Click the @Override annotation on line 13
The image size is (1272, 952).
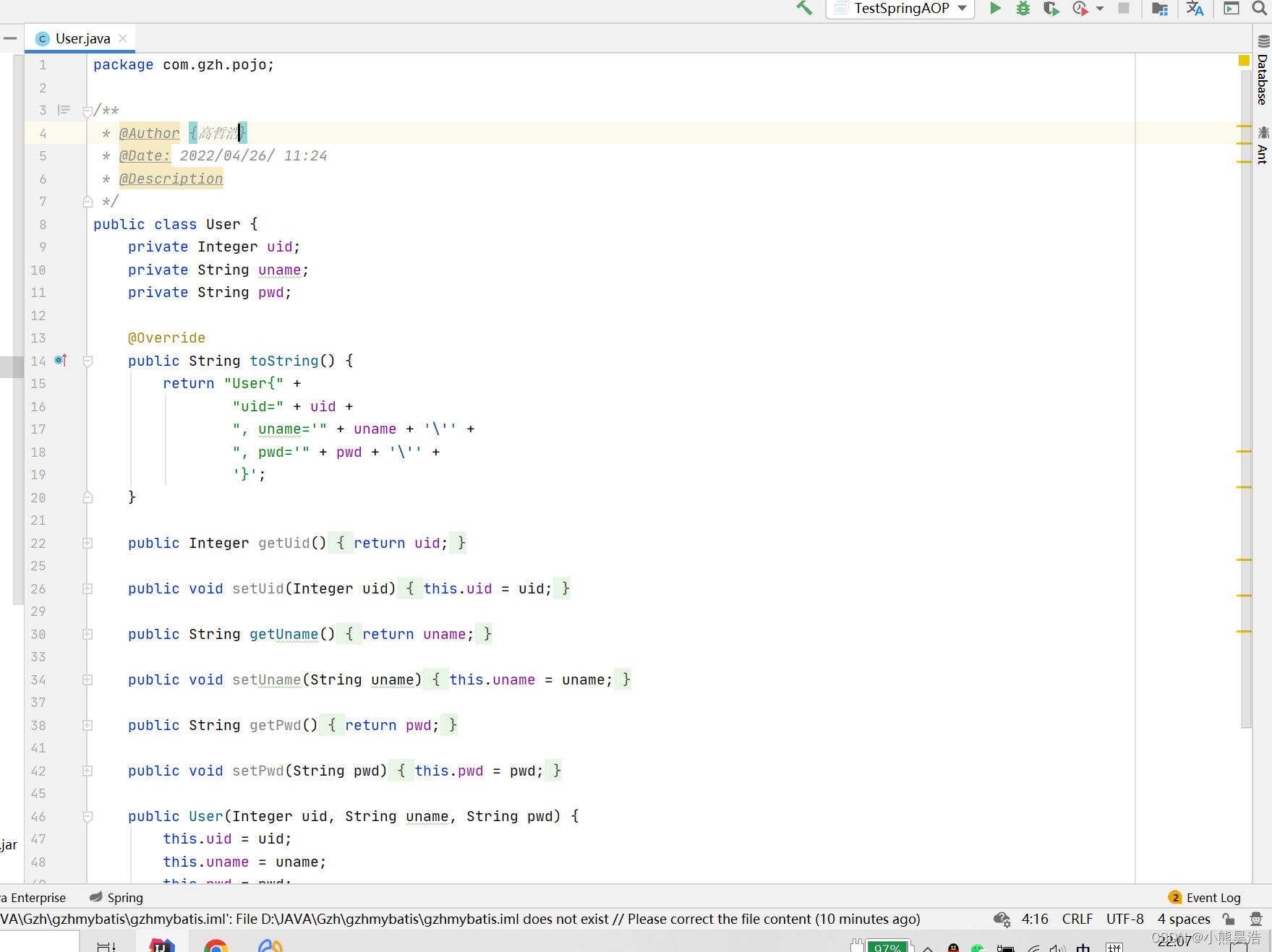click(x=166, y=338)
